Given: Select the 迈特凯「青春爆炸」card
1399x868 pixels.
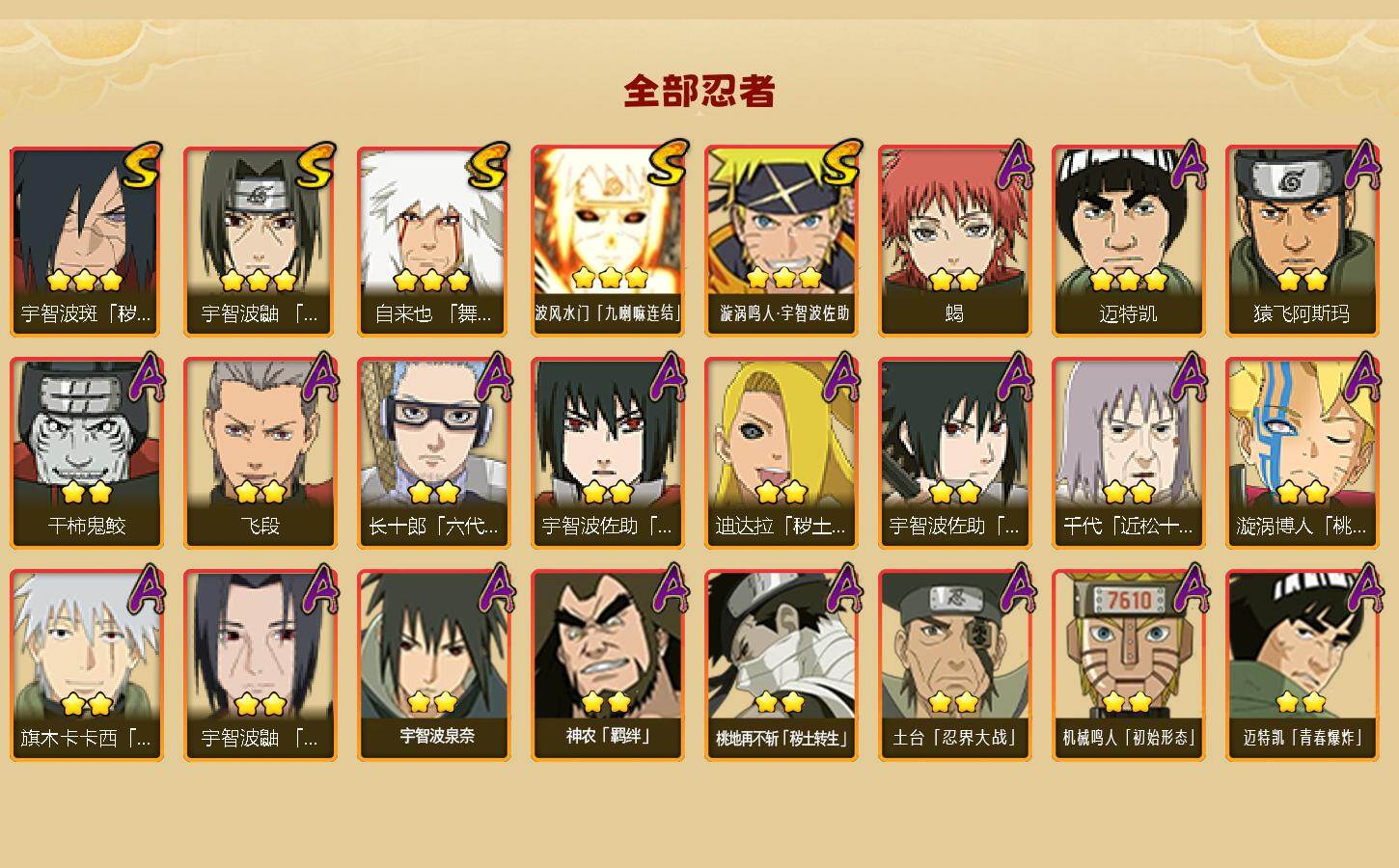Looking at the screenshot, I should click(x=1302, y=665).
